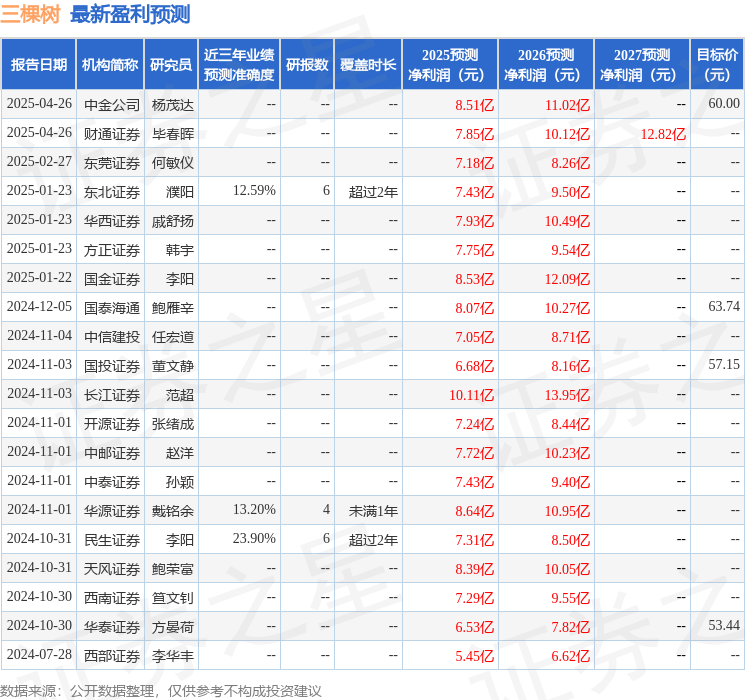Click analyst 任宏道
The width and height of the screenshot is (745, 700).
click(173, 337)
